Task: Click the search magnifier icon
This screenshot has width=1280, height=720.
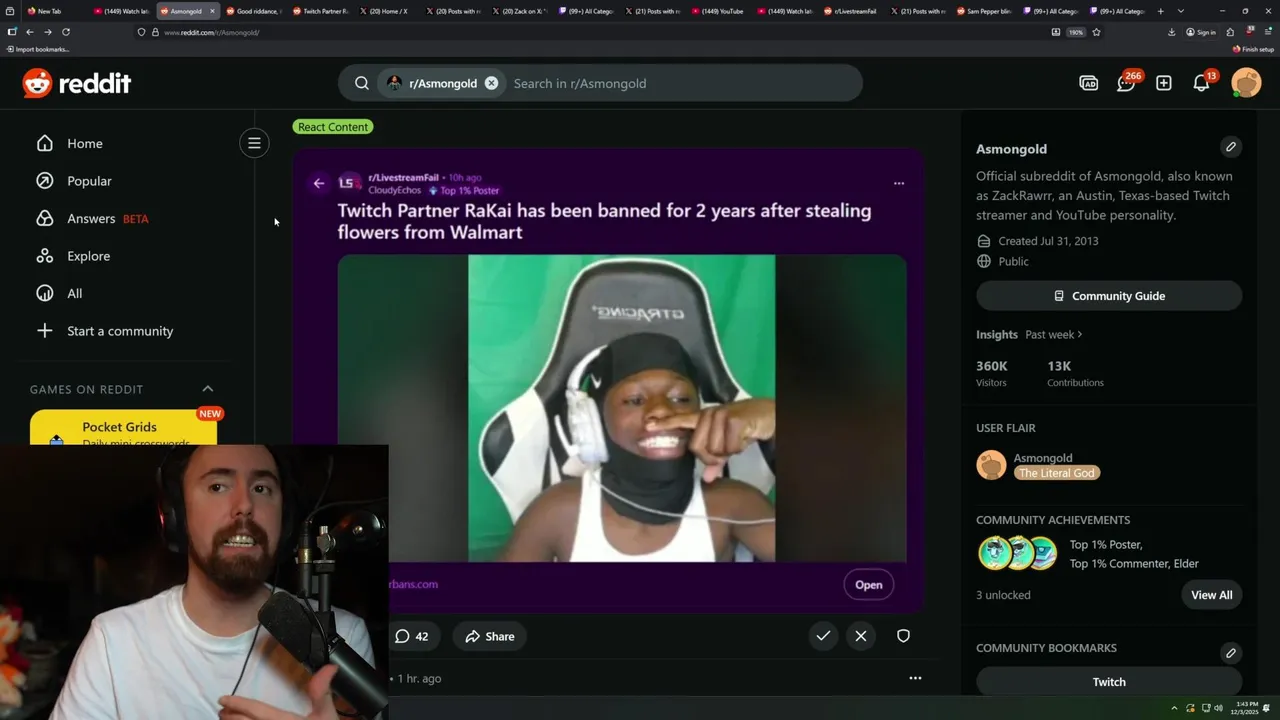Action: (362, 83)
